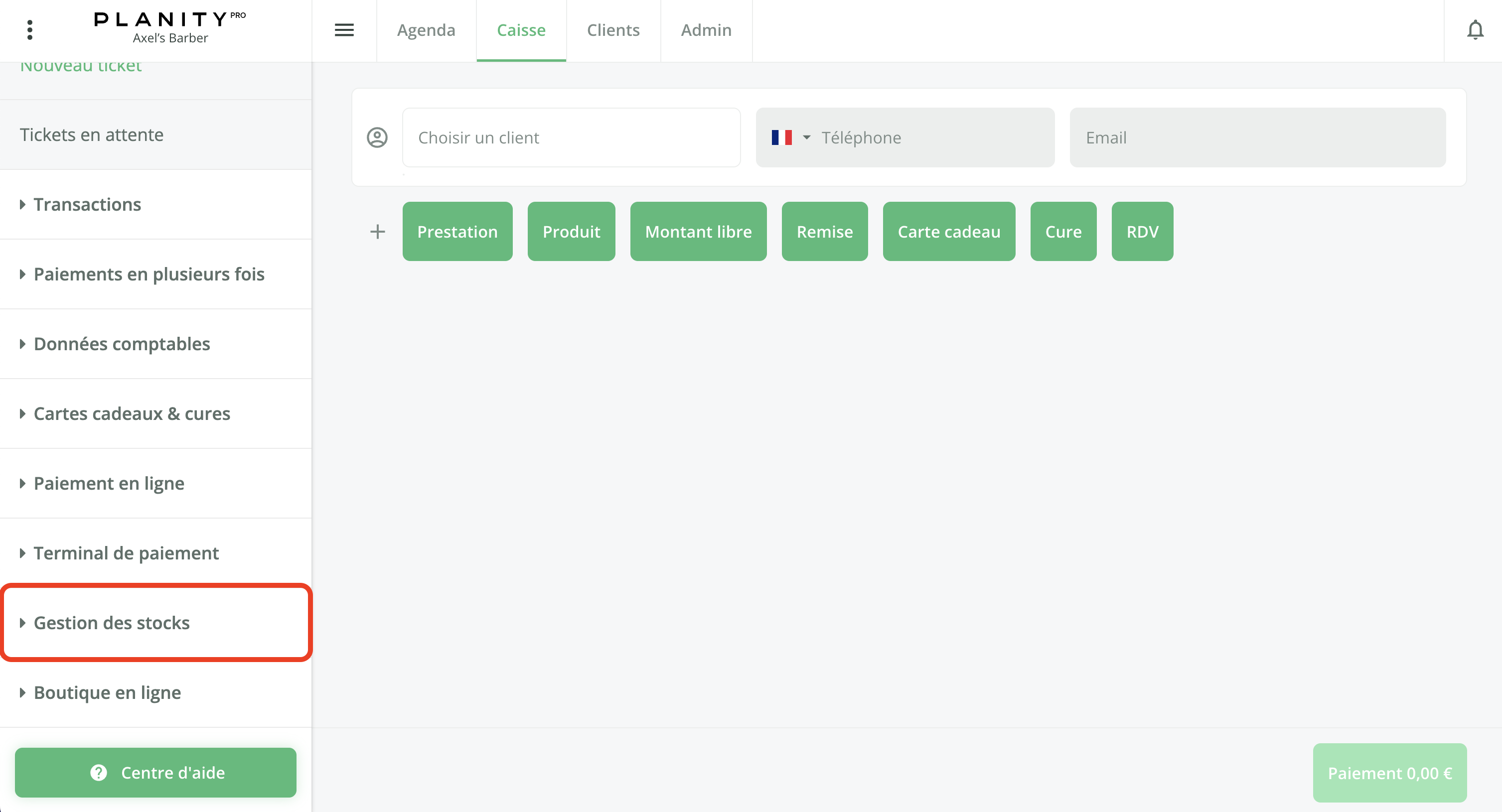Open Tickets en attente
This screenshot has width=1502, height=812.
(x=92, y=135)
